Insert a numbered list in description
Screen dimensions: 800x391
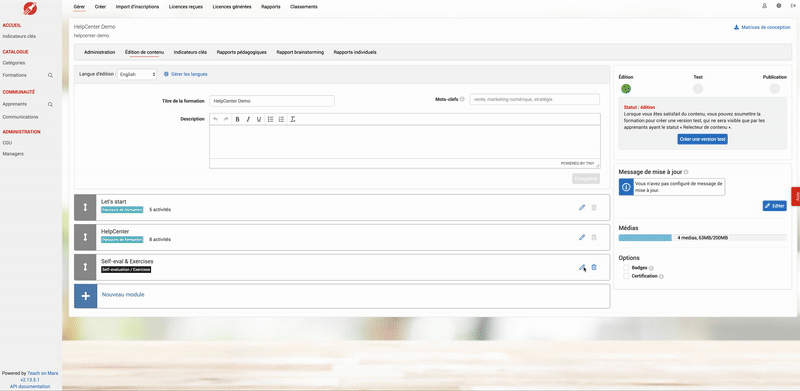pyautogui.click(x=281, y=119)
